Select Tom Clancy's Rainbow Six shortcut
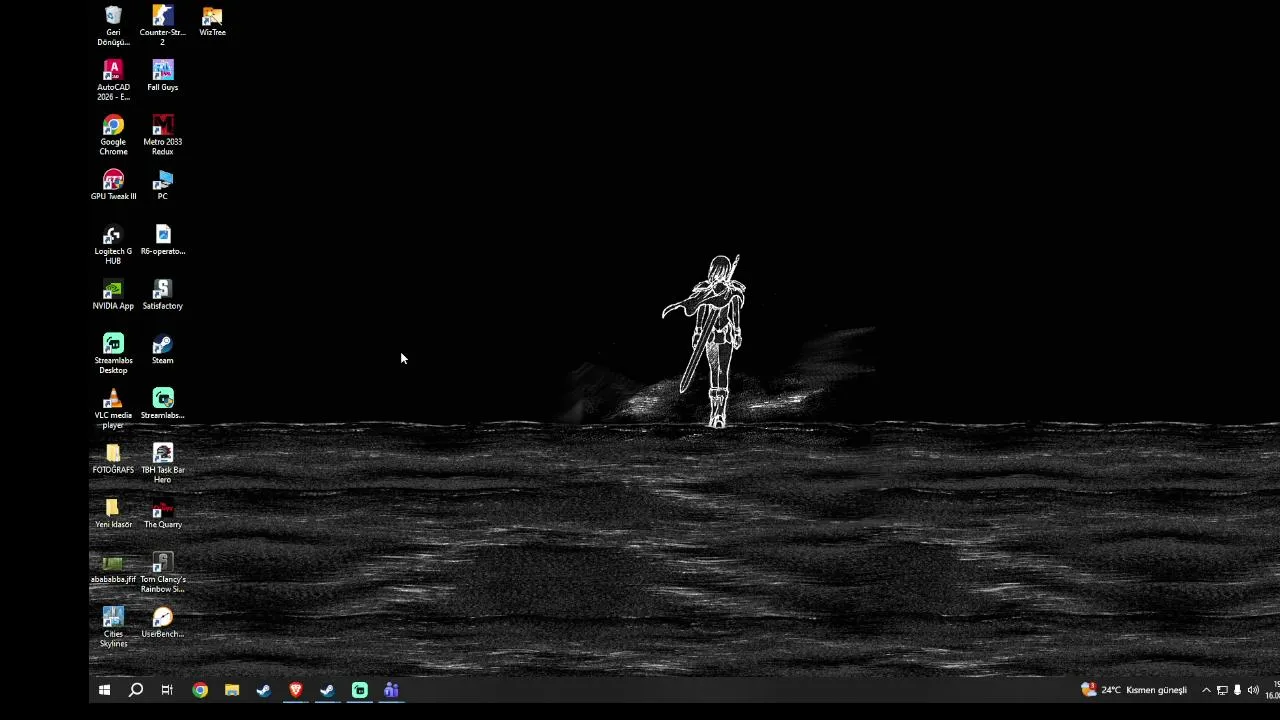 162,573
